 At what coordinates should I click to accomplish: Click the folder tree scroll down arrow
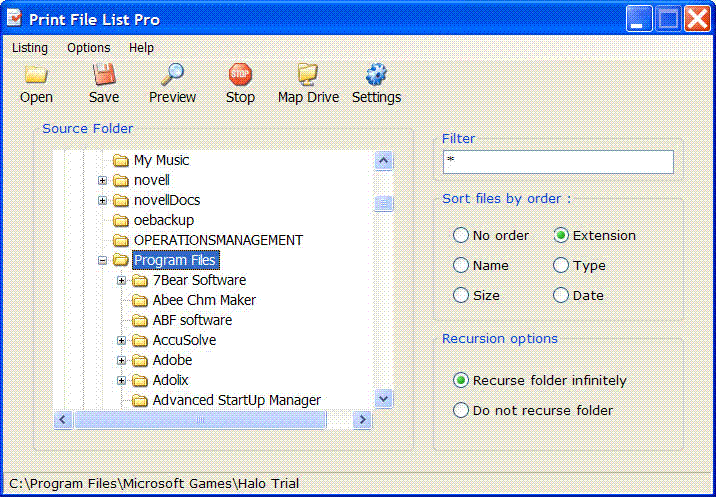pos(384,398)
